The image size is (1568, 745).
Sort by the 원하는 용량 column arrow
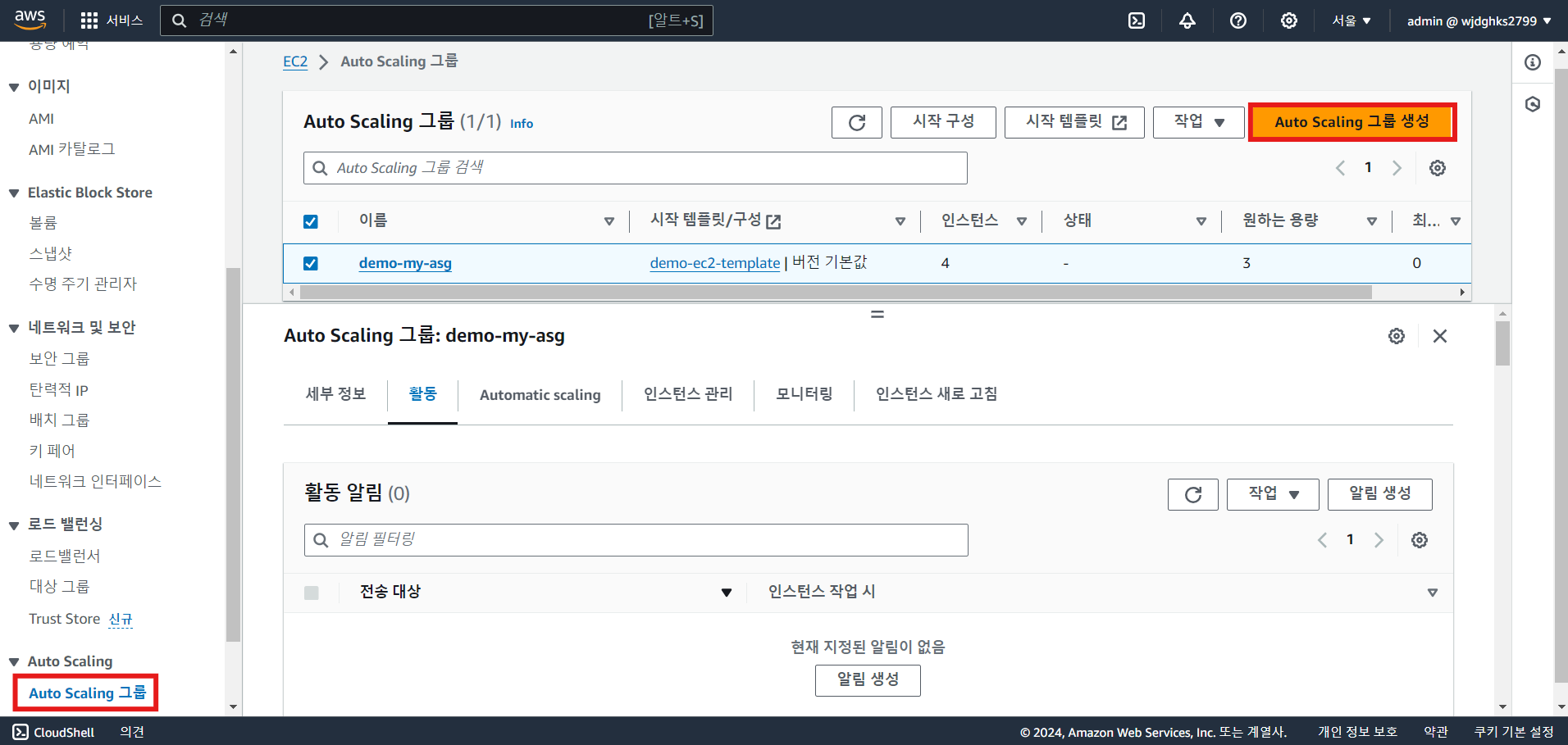click(1372, 221)
